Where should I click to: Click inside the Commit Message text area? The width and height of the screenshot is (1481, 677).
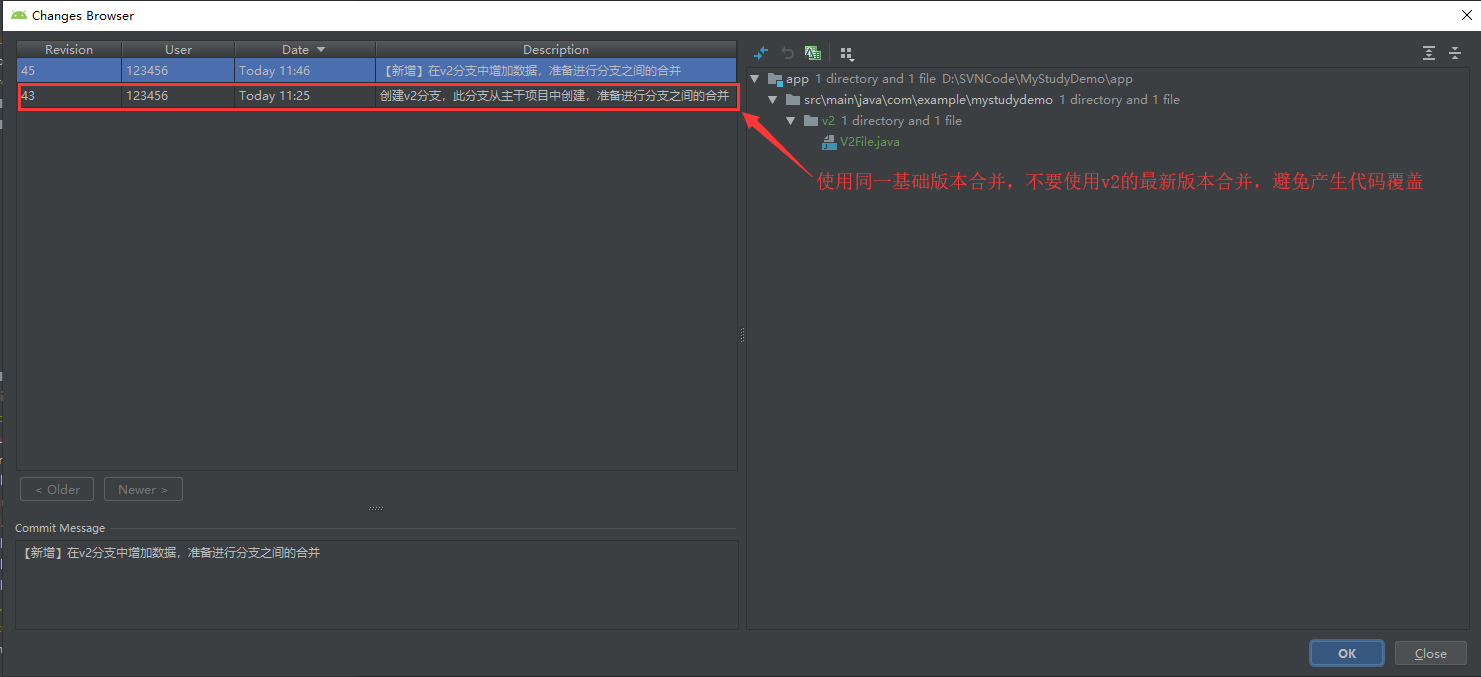click(376, 585)
